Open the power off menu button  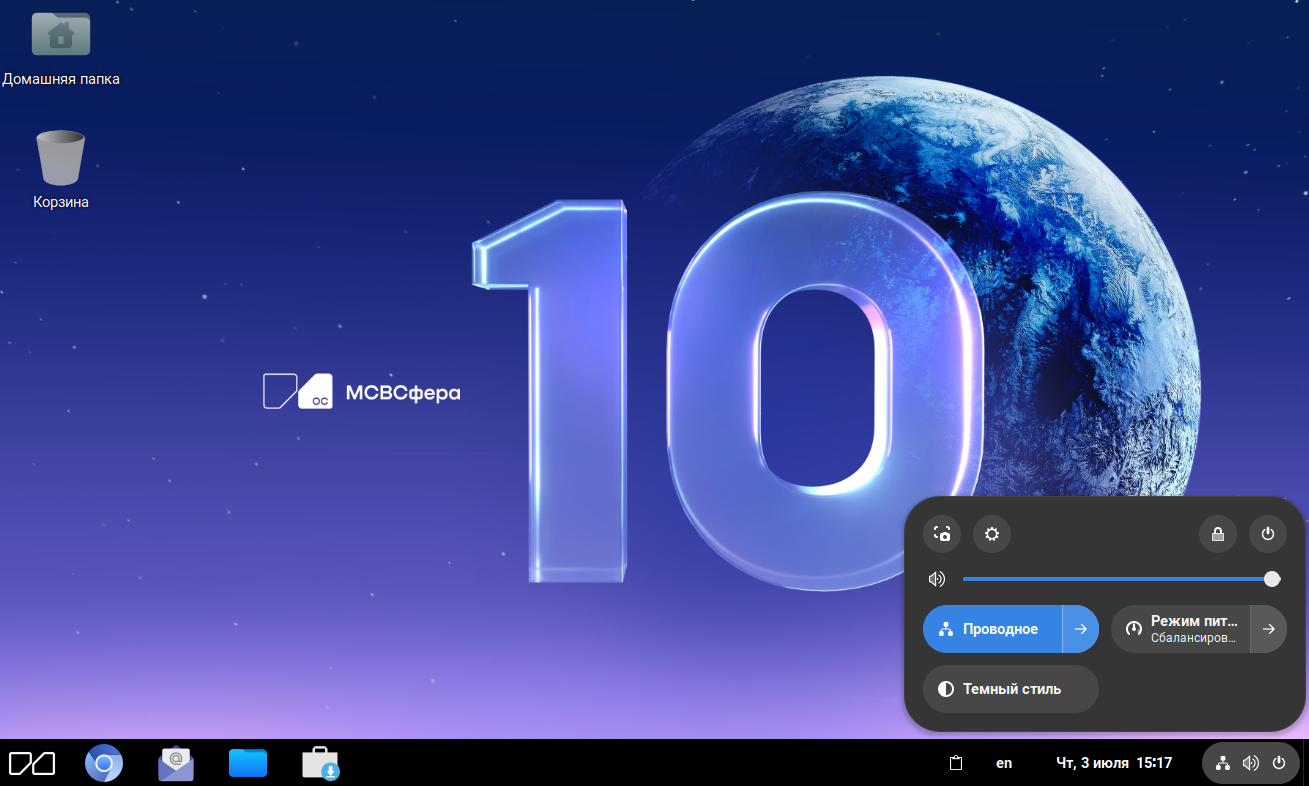tap(1268, 534)
